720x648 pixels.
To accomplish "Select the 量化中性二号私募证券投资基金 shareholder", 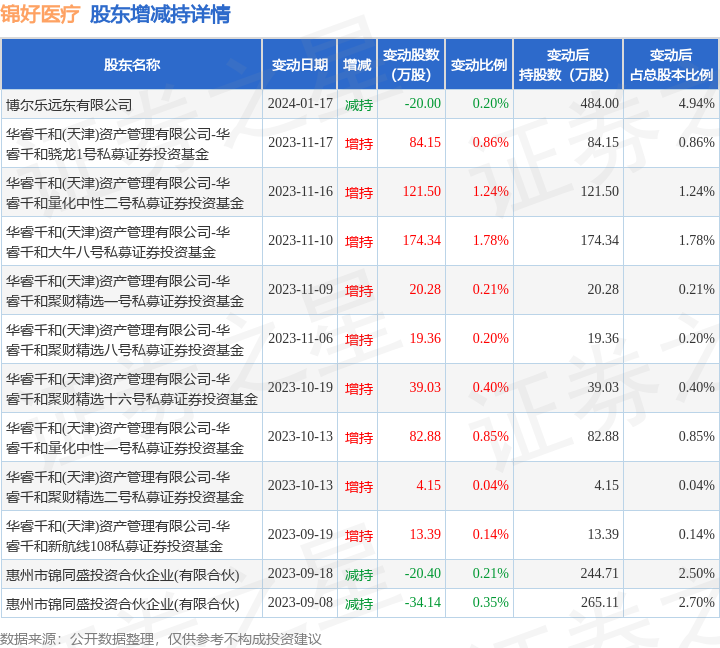I will click(125, 193).
